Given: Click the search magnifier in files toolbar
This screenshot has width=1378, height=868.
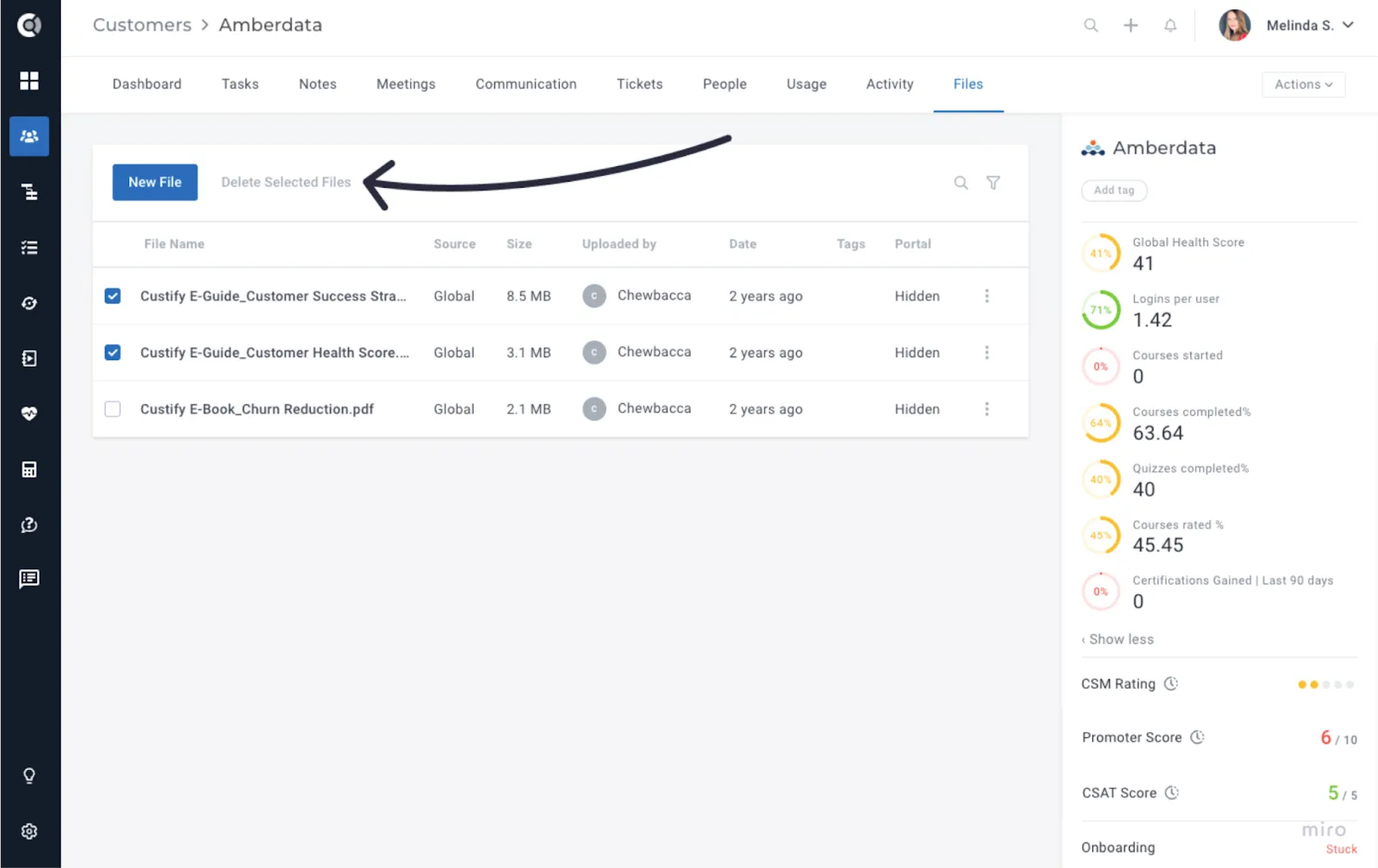Looking at the screenshot, I should tap(961, 183).
